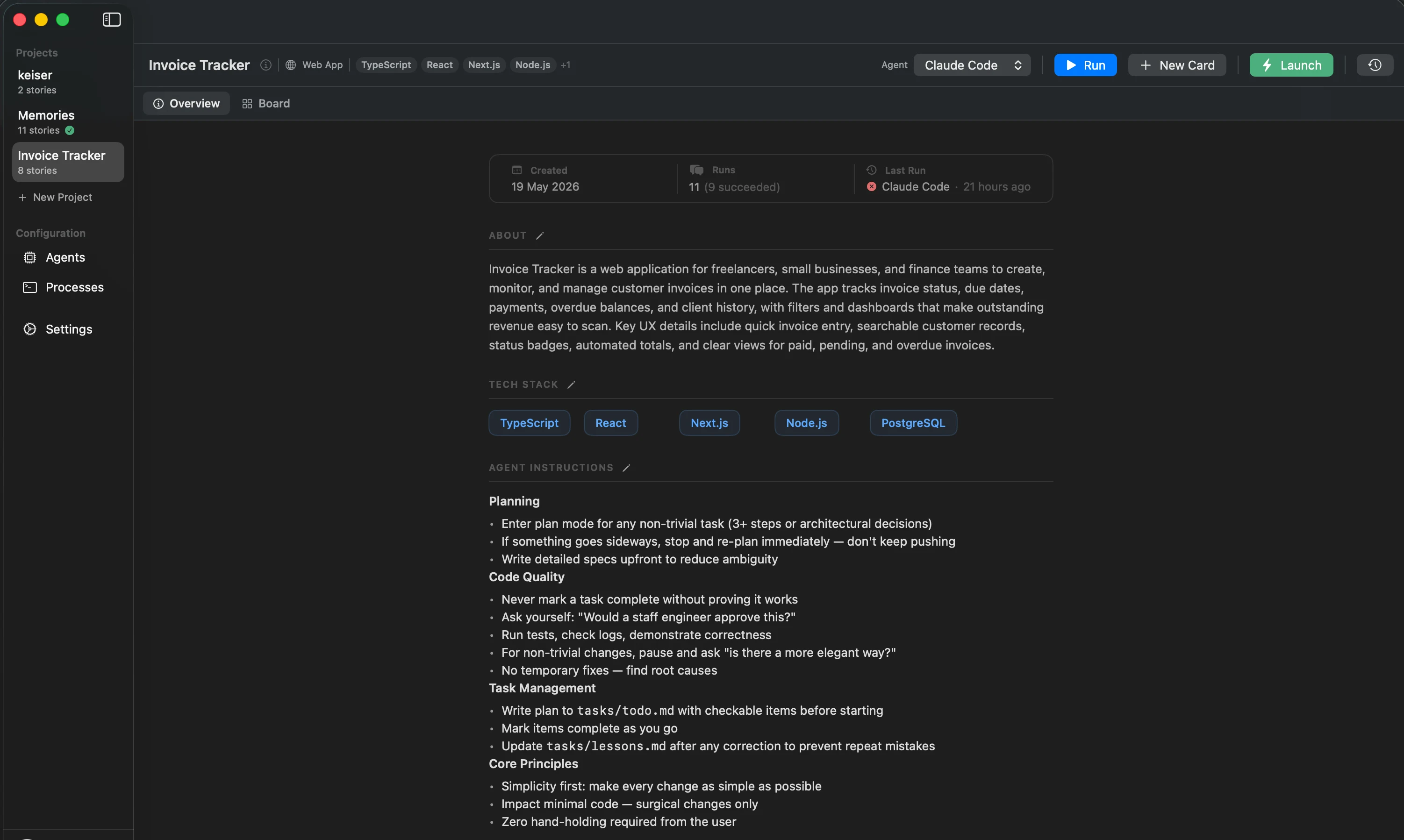This screenshot has width=1404, height=840.
Task: Switch to the Board tab
Action: pyautogui.click(x=265, y=104)
